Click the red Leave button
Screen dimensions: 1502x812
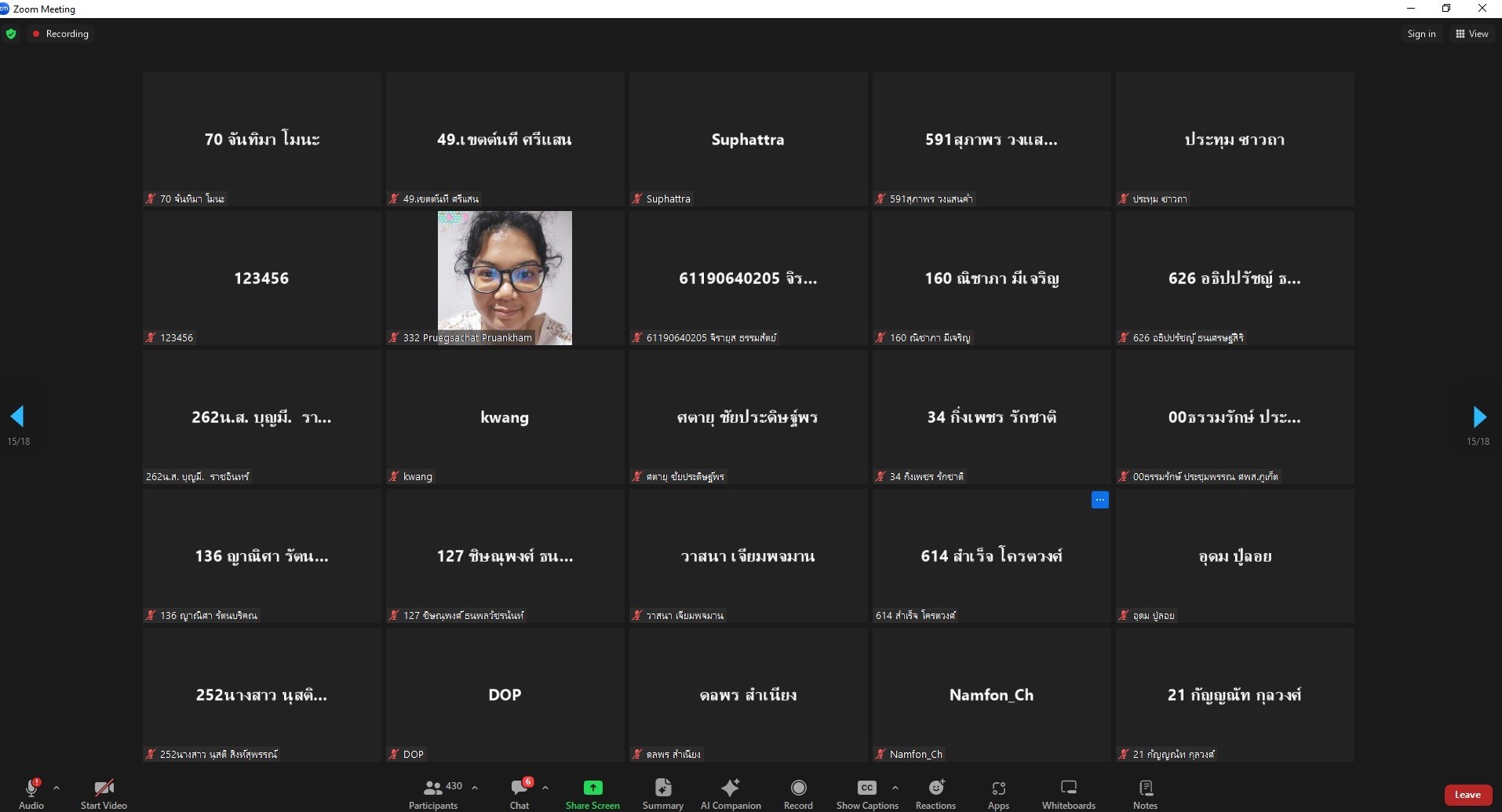[x=1468, y=795]
